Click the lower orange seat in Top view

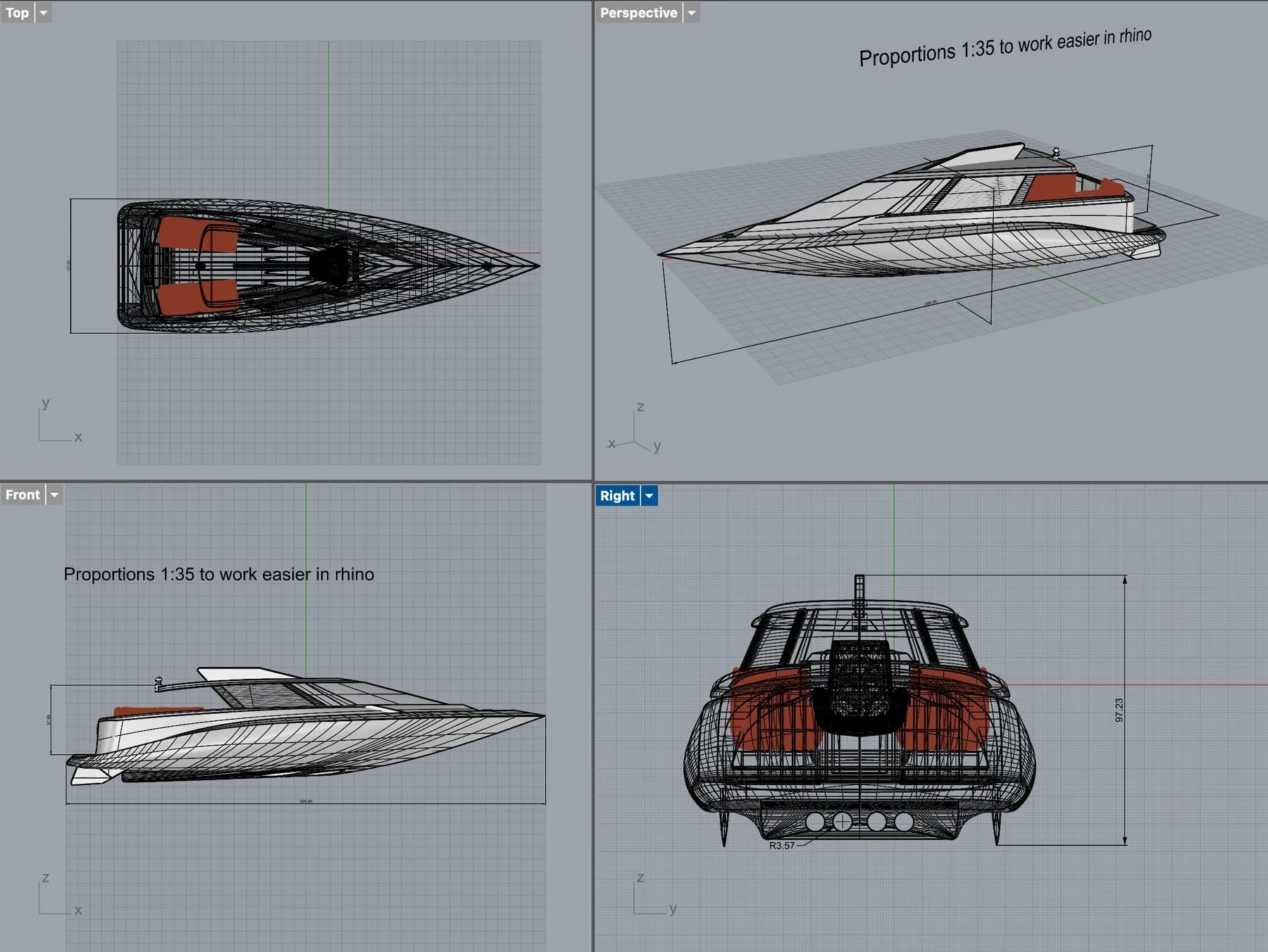(199, 296)
